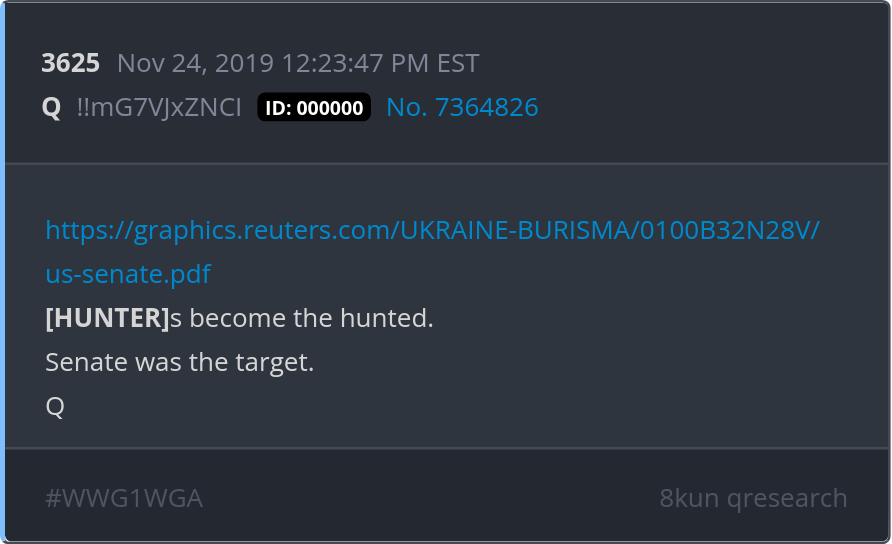The image size is (892, 544).
Task: Click the bold [HUNTER] text
Action: [107, 318]
